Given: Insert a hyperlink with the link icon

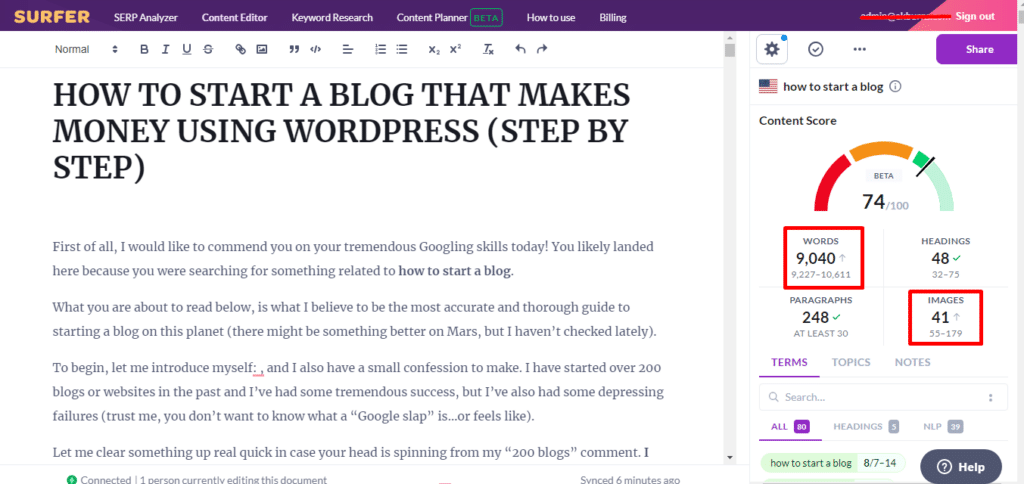Looking at the screenshot, I should click(240, 49).
